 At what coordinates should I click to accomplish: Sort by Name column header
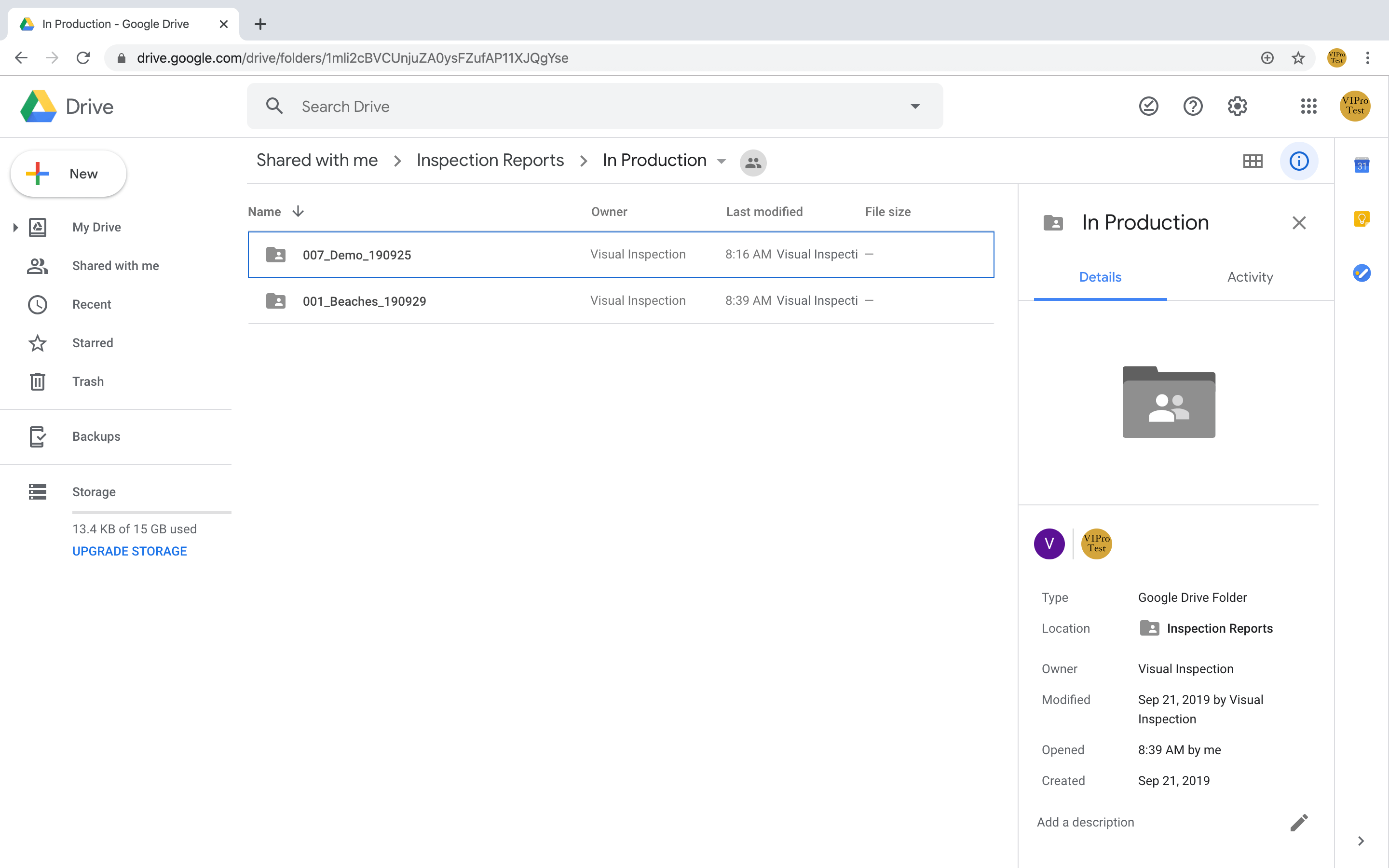pyautogui.click(x=264, y=212)
